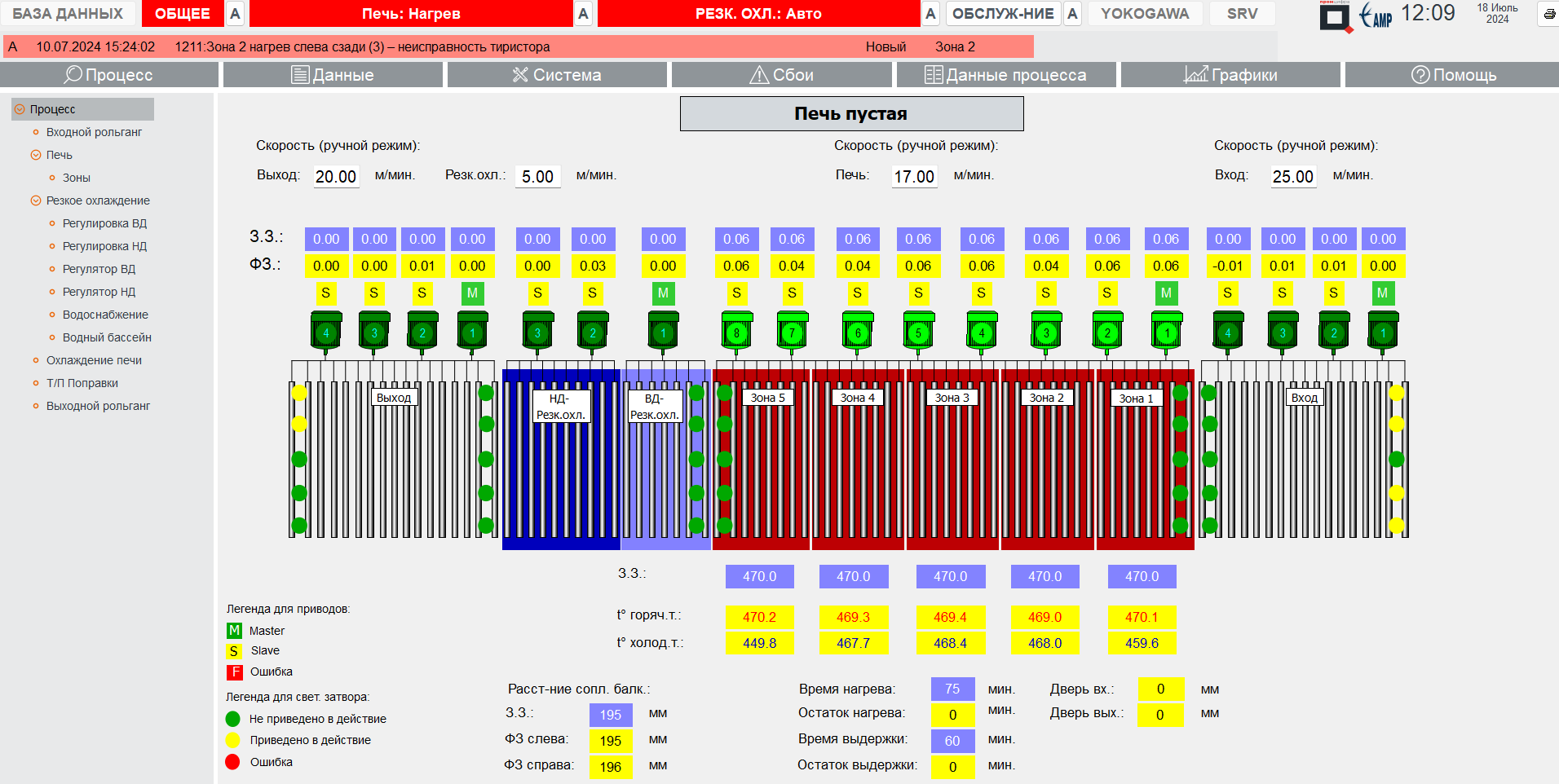Click bright green motor number 8
This screenshot has width=1559, height=784.
(x=736, y=332)
